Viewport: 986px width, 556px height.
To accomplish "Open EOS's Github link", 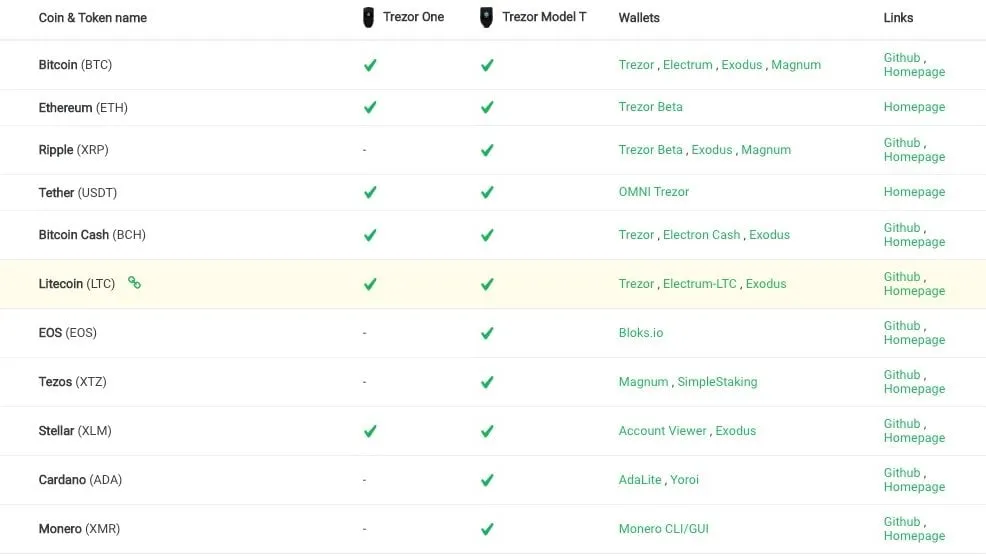I will point(902,326).
